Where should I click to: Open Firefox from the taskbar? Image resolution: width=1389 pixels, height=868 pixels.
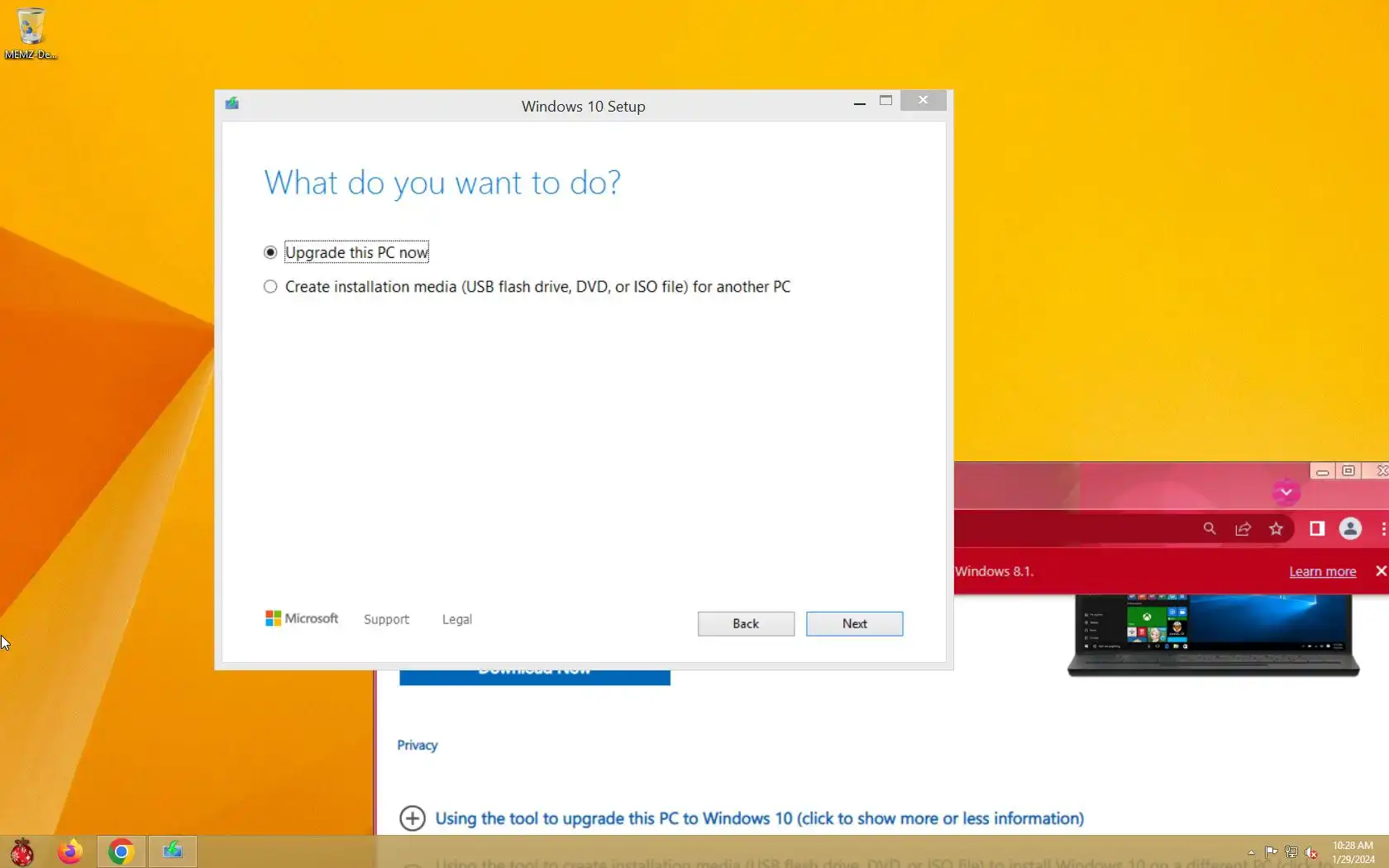70,851
